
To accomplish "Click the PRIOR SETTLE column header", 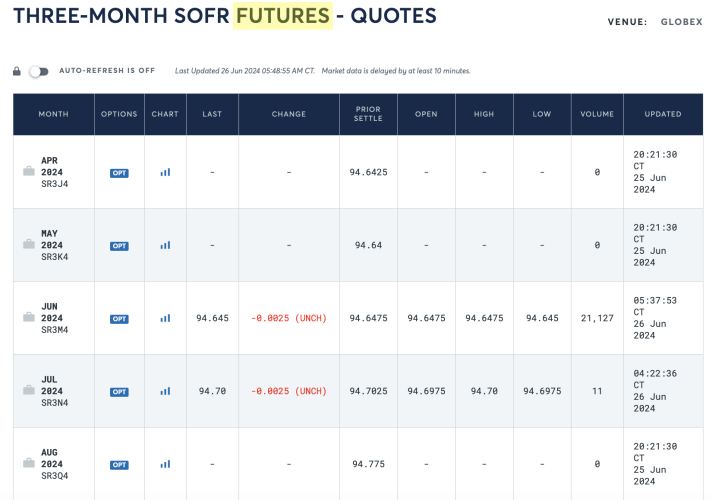I will tap(368, 114).
